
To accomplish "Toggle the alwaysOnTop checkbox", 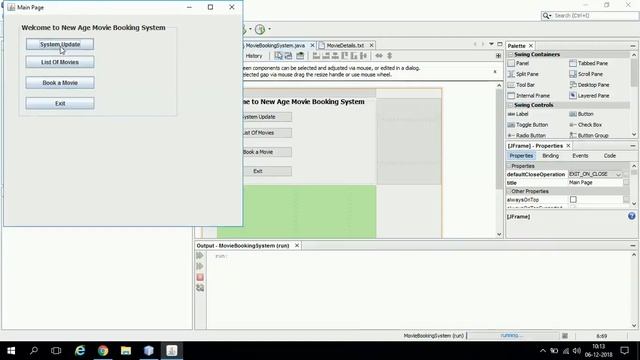I will [x=573, y=200].
